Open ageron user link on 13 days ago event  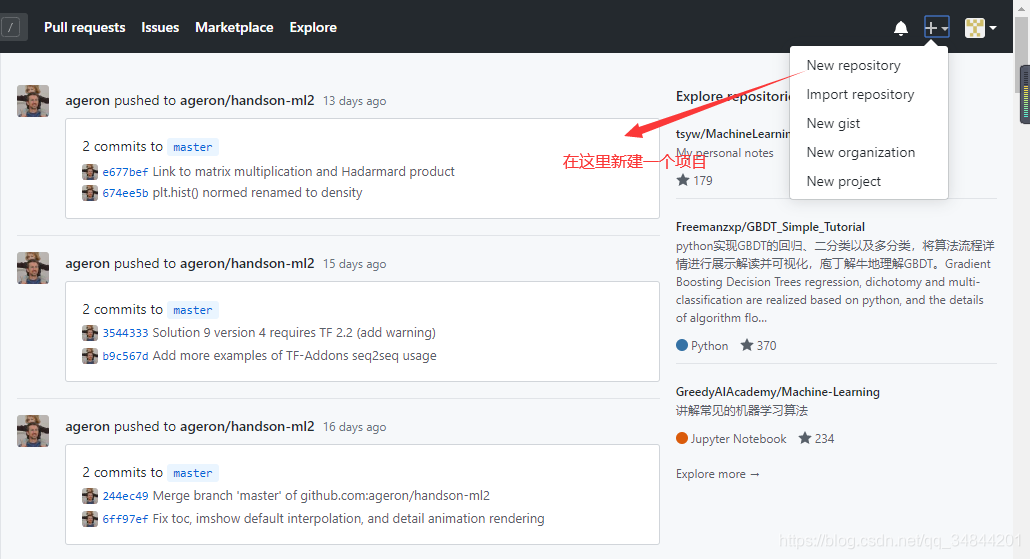pos(87,101)
